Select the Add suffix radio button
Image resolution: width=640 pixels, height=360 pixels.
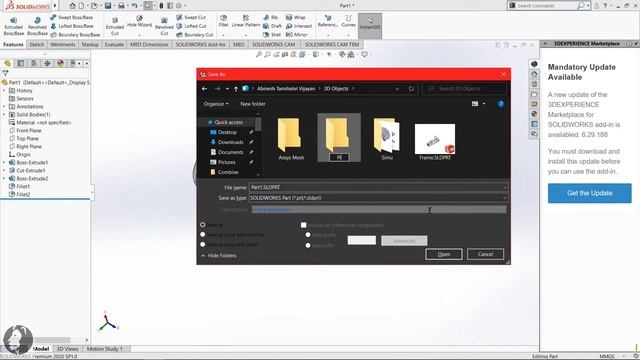[308, 245]
